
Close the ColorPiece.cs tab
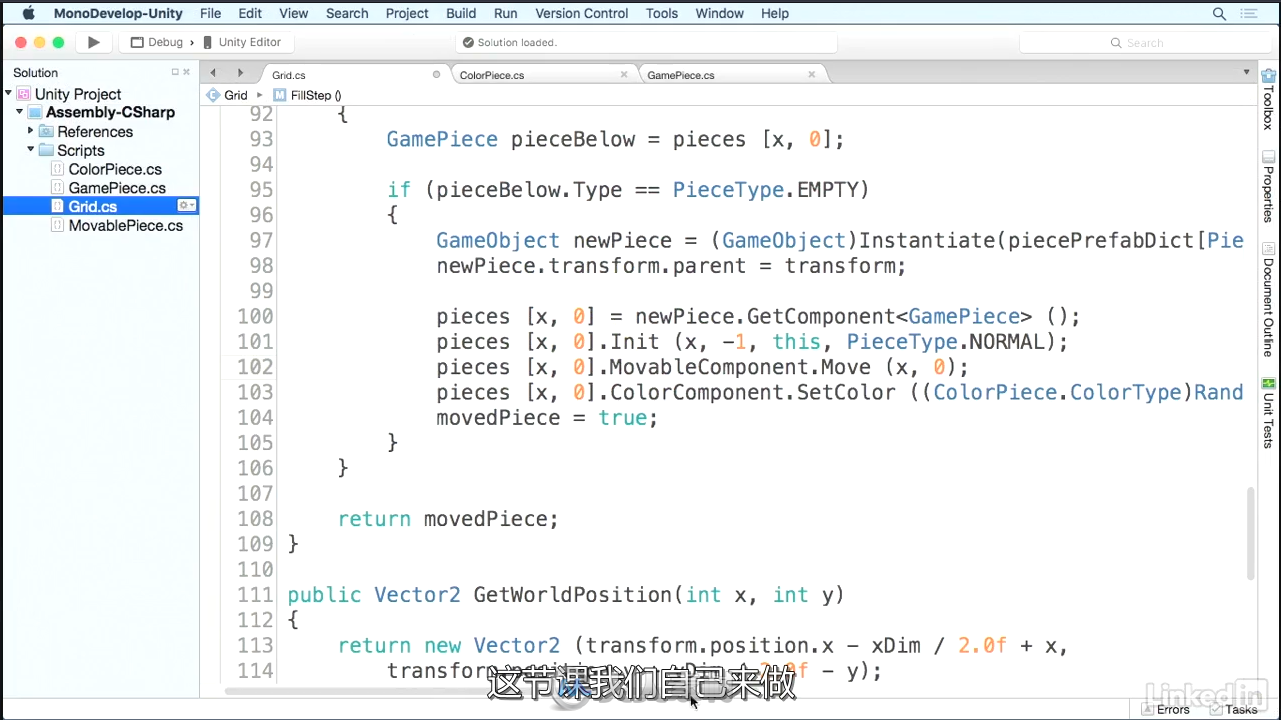point(624,74)
